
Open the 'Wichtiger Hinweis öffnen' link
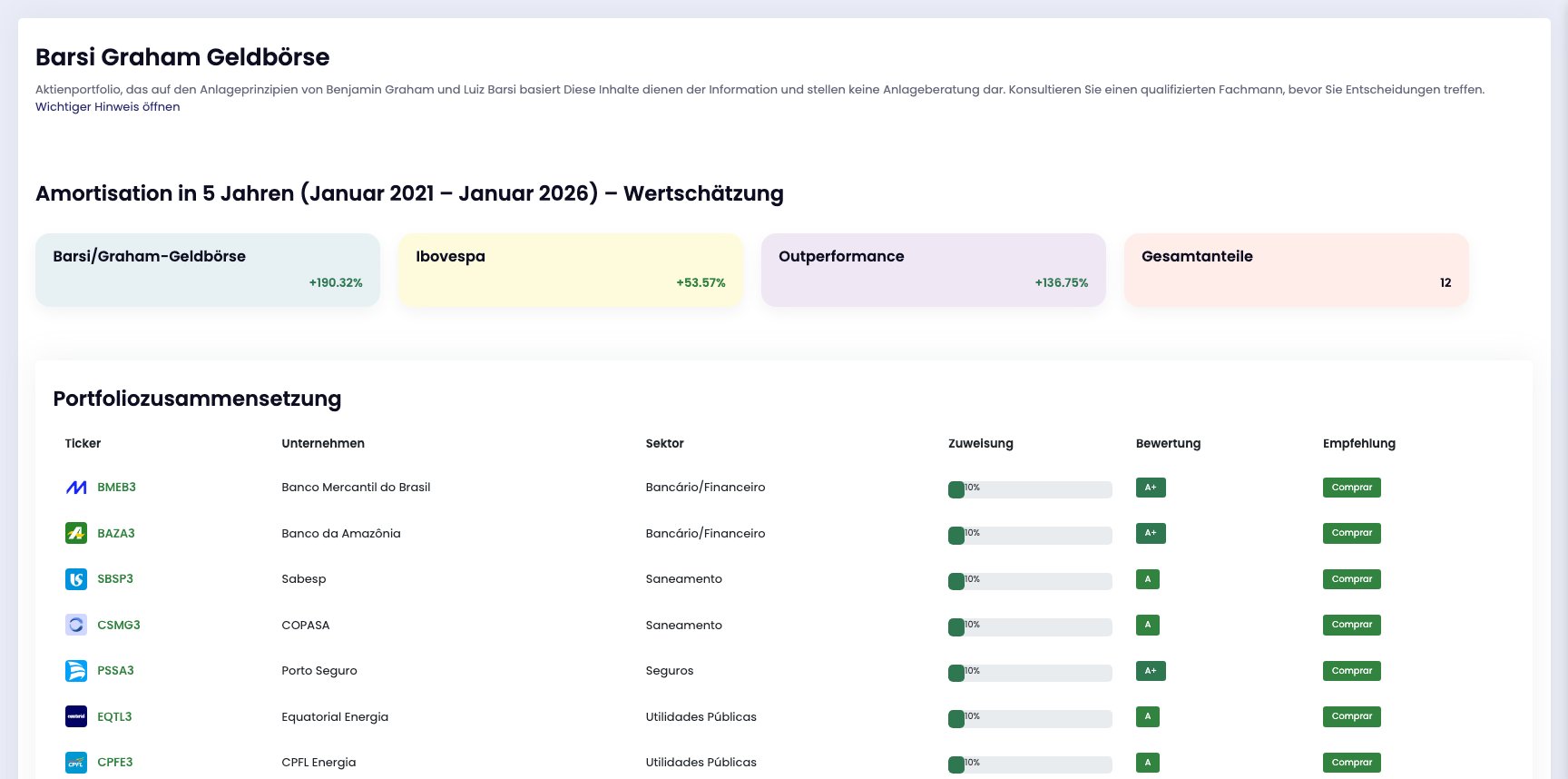tap(108, 106)
